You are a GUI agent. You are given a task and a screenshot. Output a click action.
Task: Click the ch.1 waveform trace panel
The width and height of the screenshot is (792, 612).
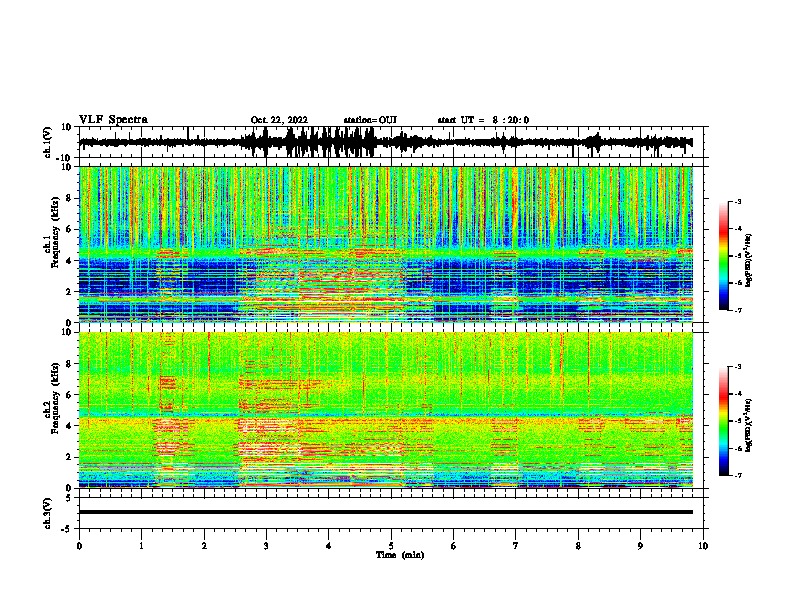[391, 142]
